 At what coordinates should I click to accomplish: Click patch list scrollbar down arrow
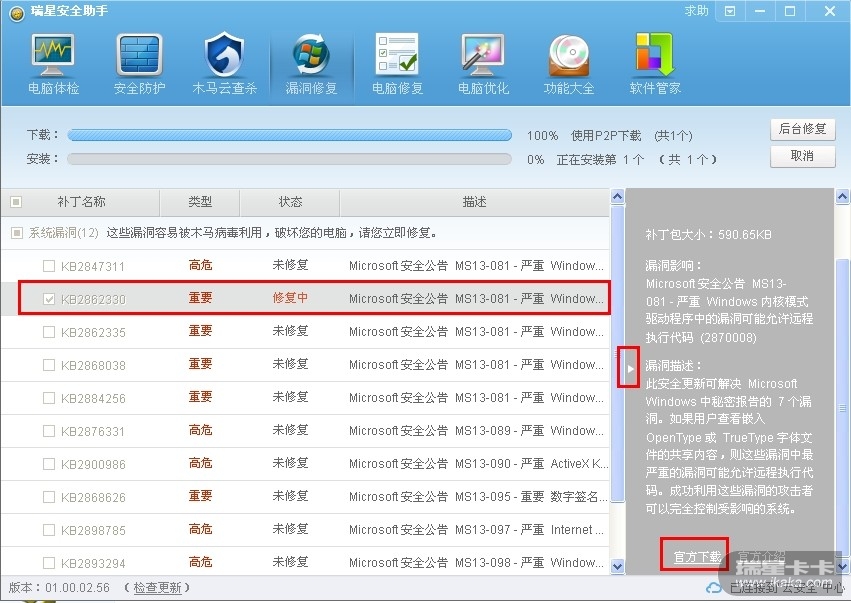coord(618,567)
